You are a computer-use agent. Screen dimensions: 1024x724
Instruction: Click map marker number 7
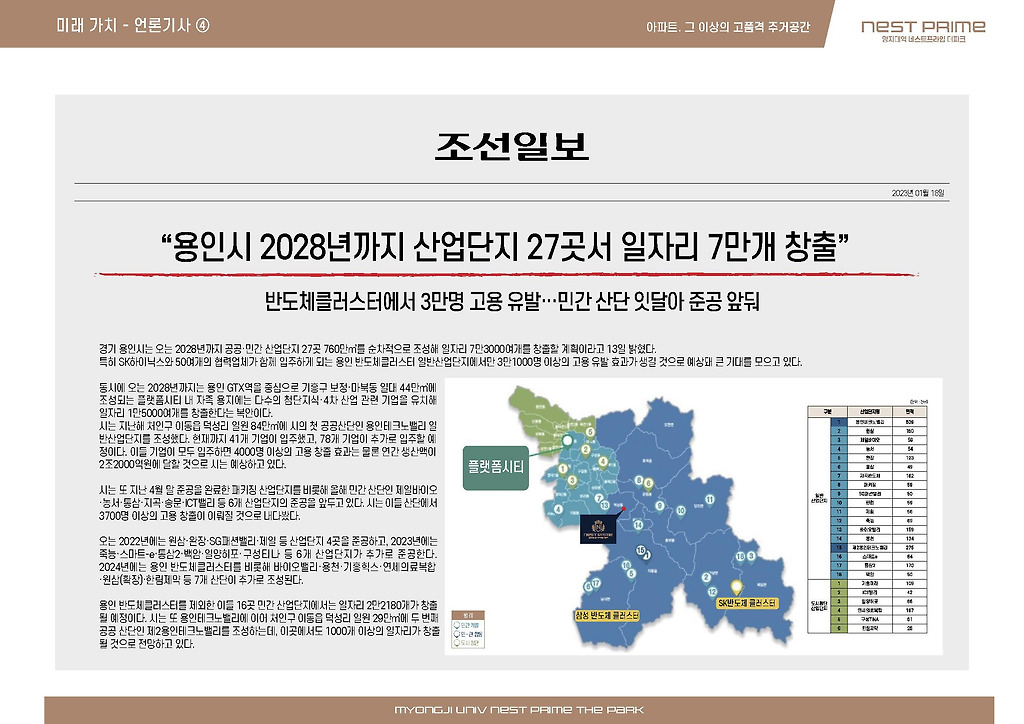click(x=599, y=499)
